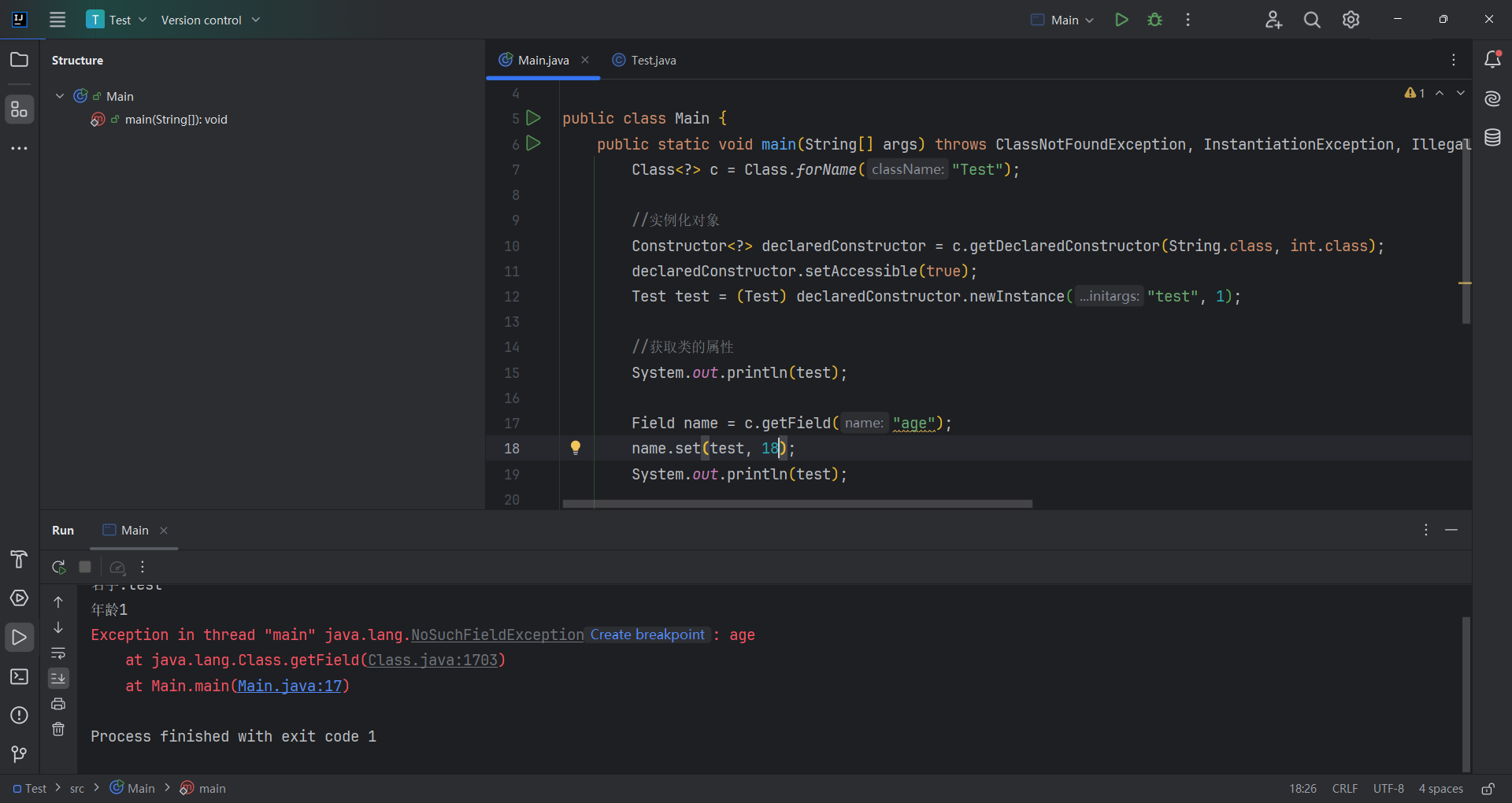This screenshot has width=1512, height=803.
Task: Open Run toolbar more options
Action: pos(143,567)
